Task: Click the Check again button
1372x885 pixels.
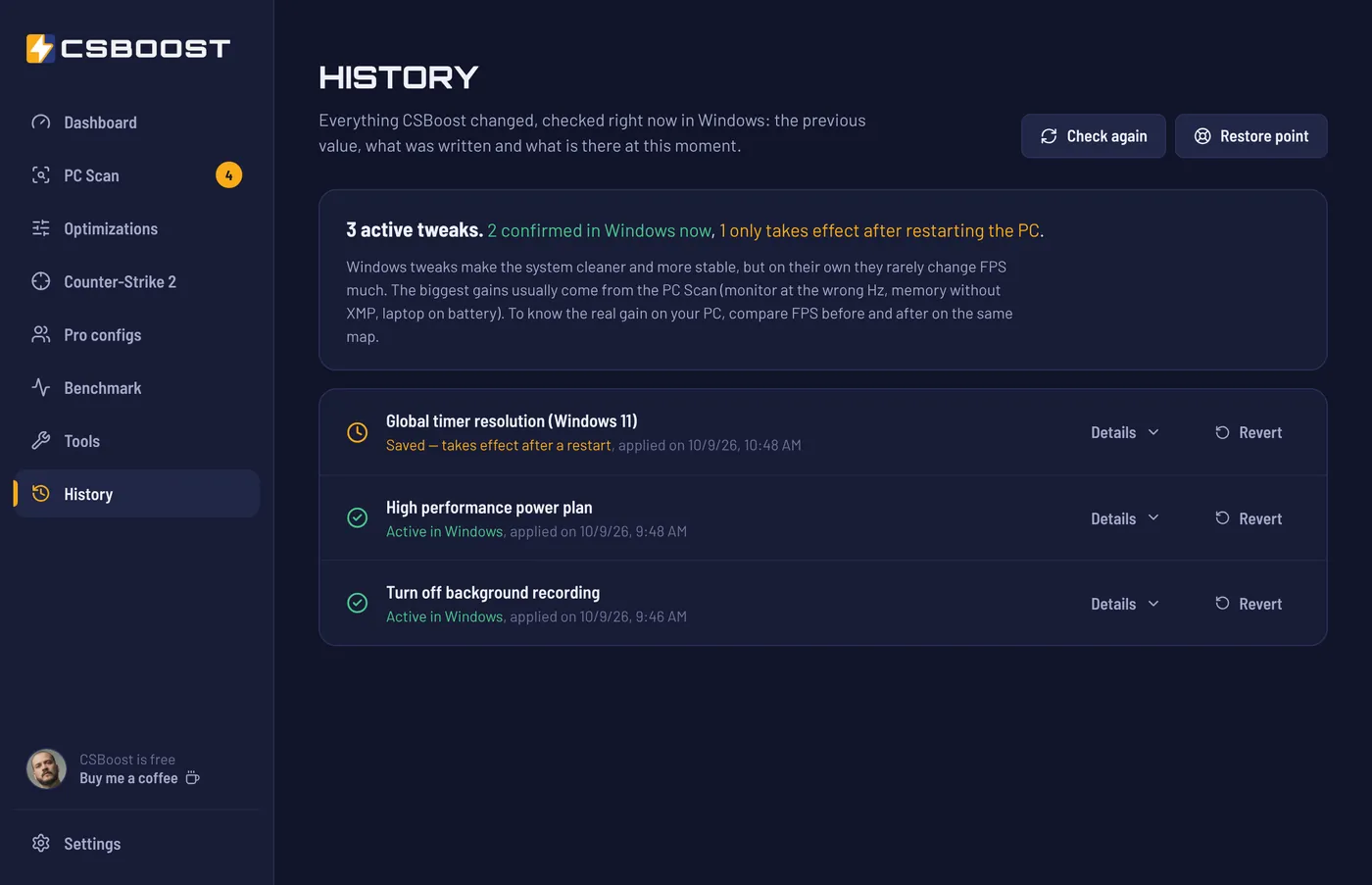Action: (x=1094, y=136)
